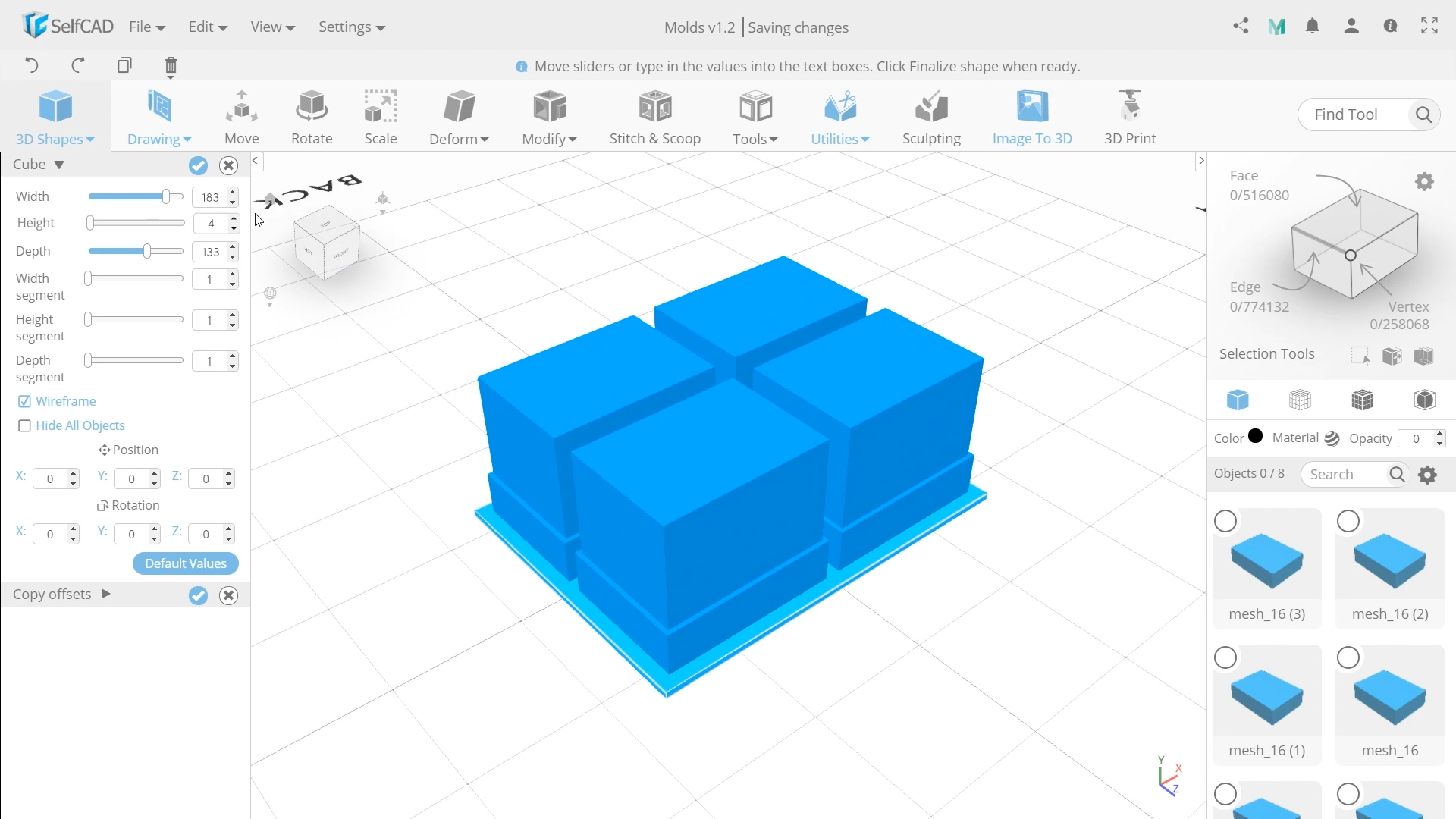Screen dimensions: 1456x819
Task: Open the Settings menu
Action: pos(352,27)
